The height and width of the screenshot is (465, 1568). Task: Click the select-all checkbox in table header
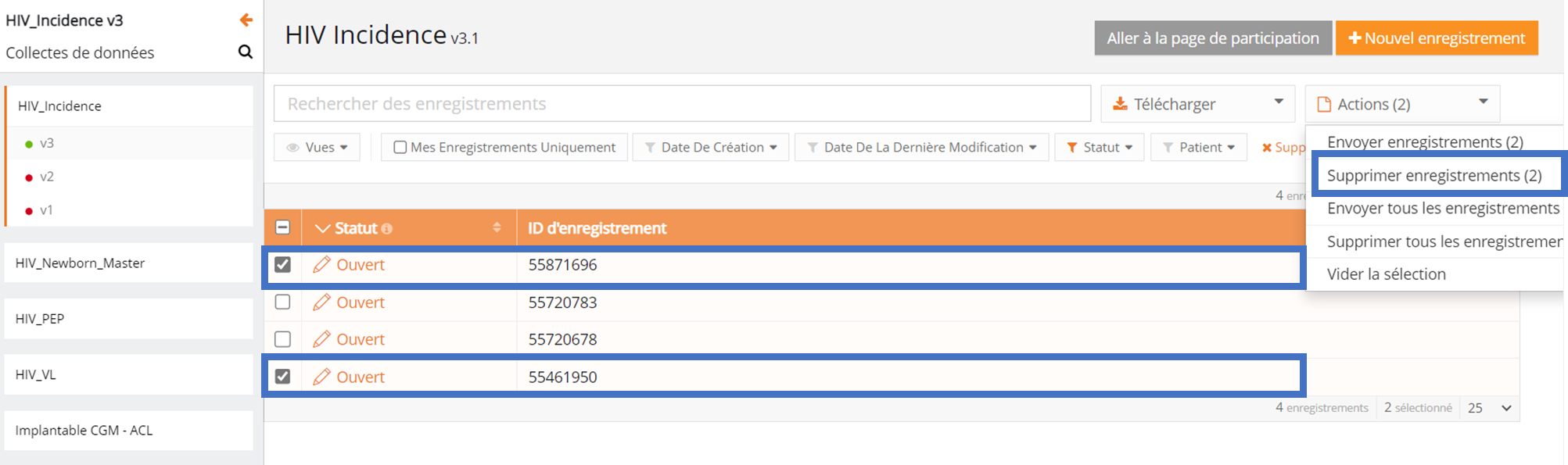point(282,227)
